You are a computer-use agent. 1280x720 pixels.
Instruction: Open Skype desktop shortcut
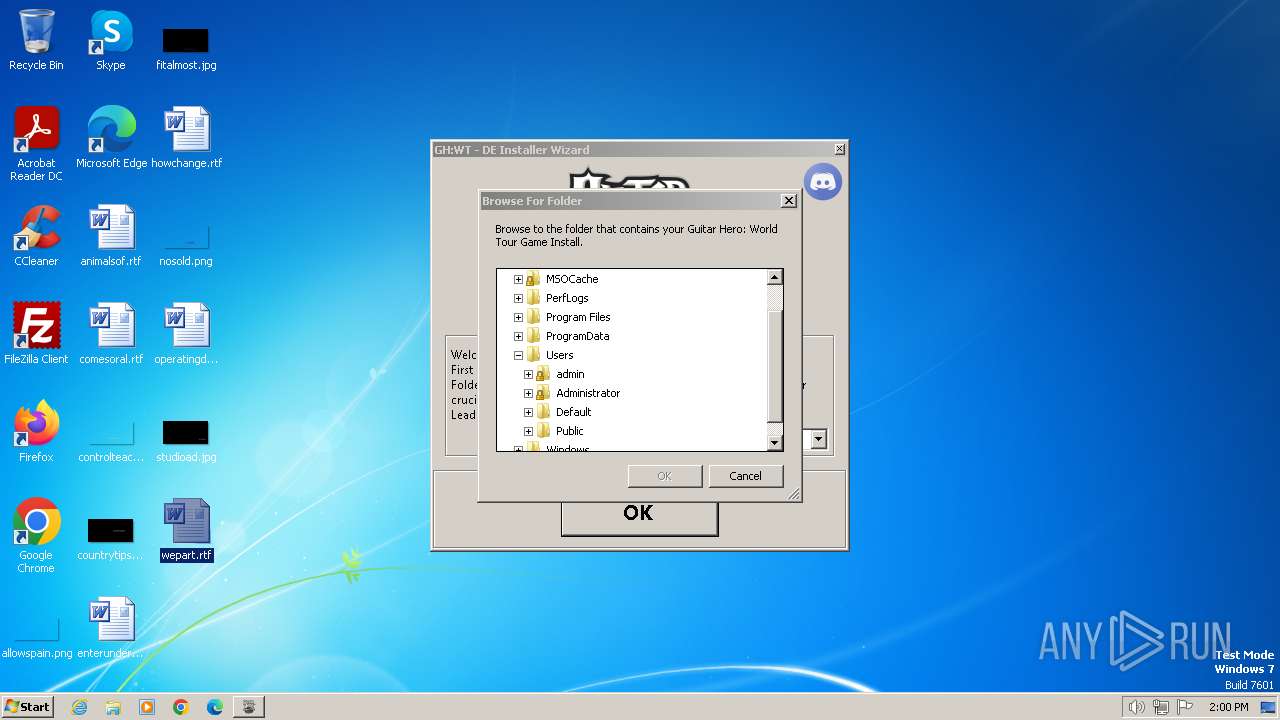click(110, 41)
